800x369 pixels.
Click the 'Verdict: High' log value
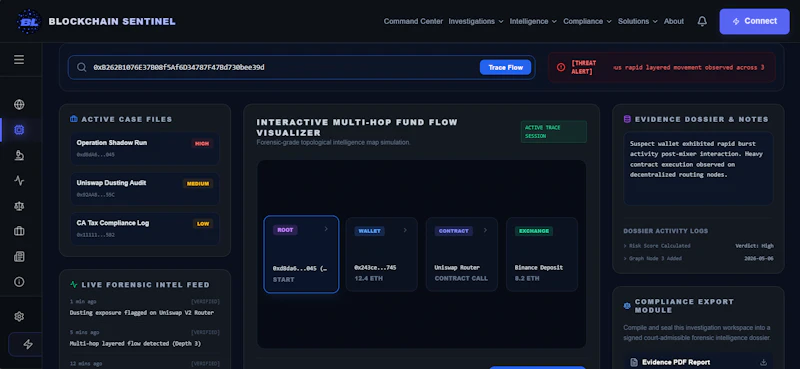click(x=754, y=245)
